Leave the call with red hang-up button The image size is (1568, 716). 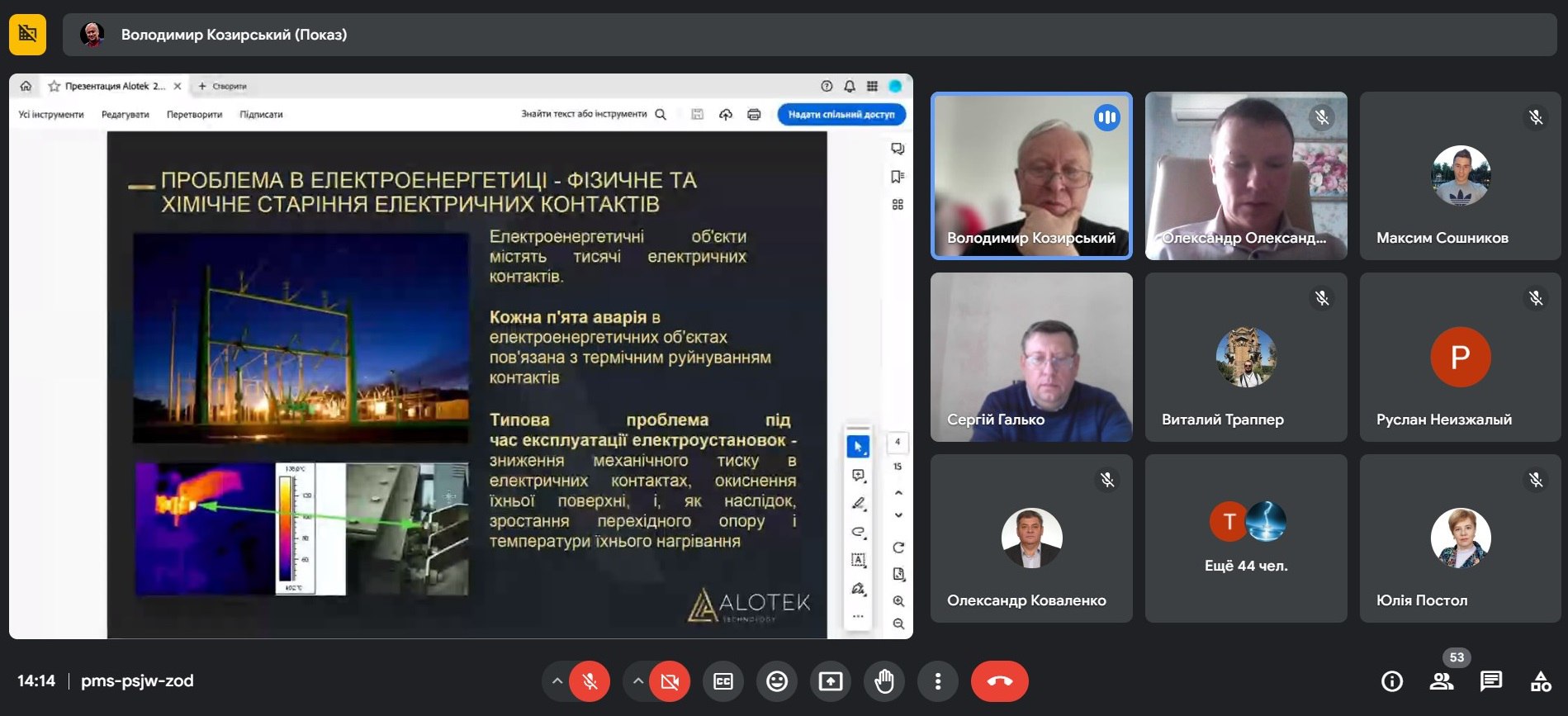[1000, 681]
